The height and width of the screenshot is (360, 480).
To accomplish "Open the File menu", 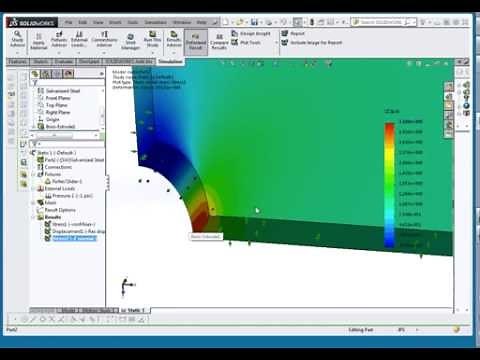I will [69, 22].
